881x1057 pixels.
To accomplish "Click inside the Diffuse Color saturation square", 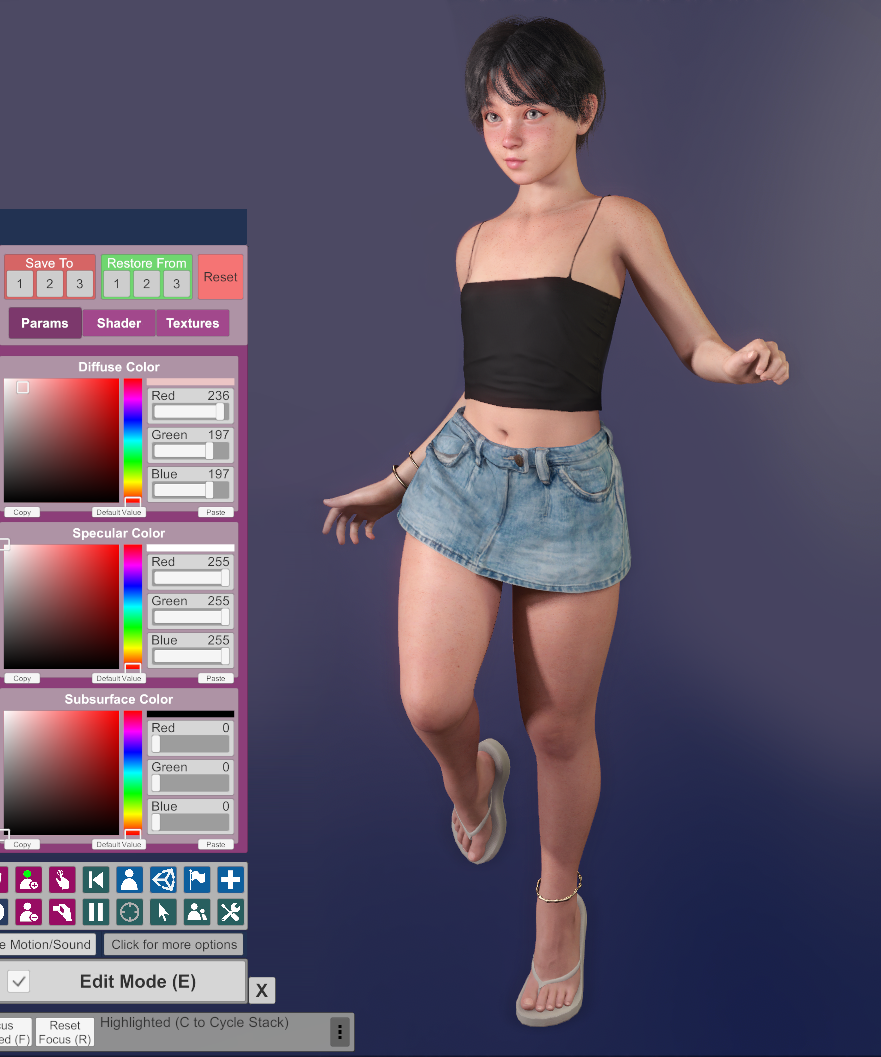I will [x=61, y=440].
